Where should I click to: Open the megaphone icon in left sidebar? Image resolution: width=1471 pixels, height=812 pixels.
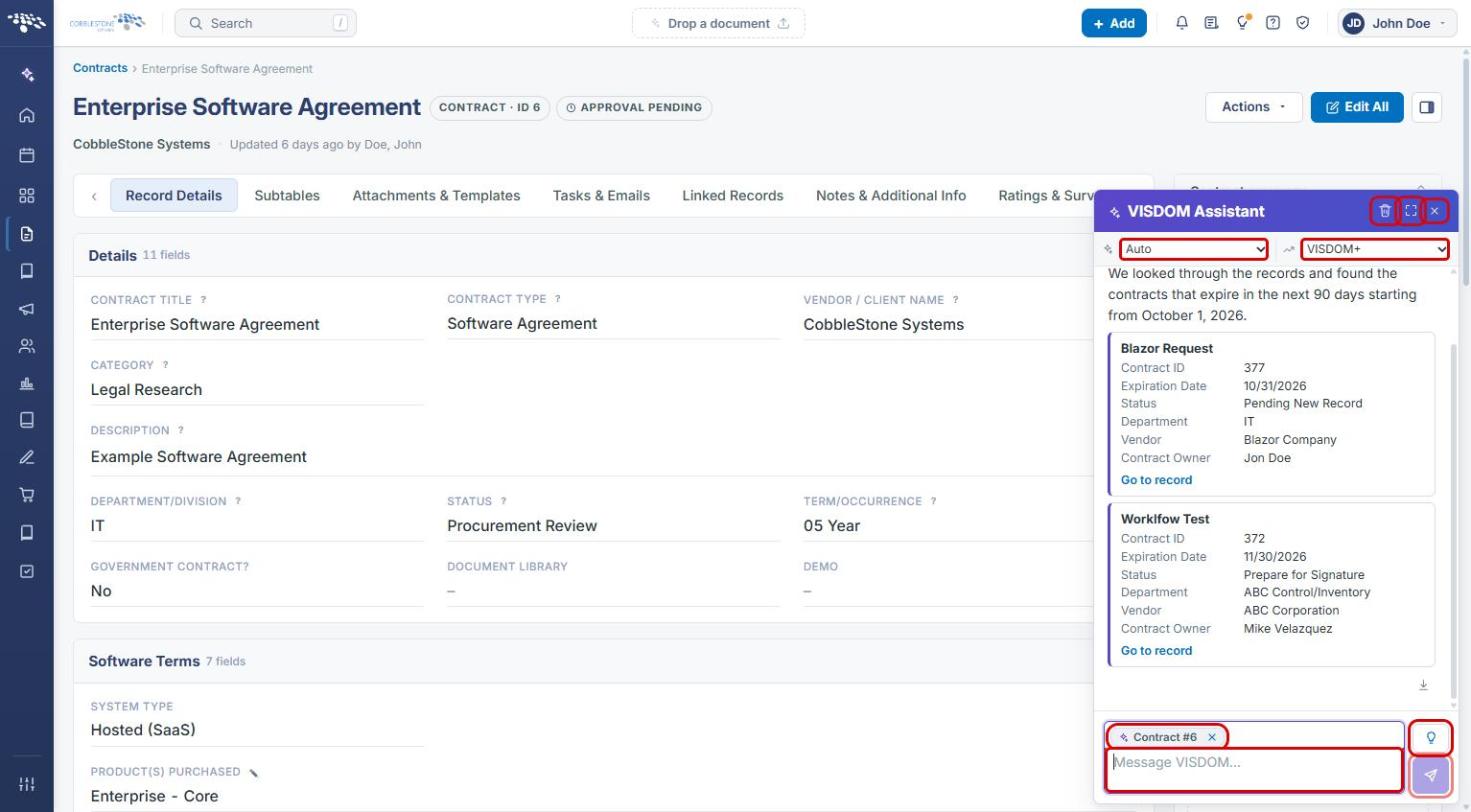click(x=27, y=309)
